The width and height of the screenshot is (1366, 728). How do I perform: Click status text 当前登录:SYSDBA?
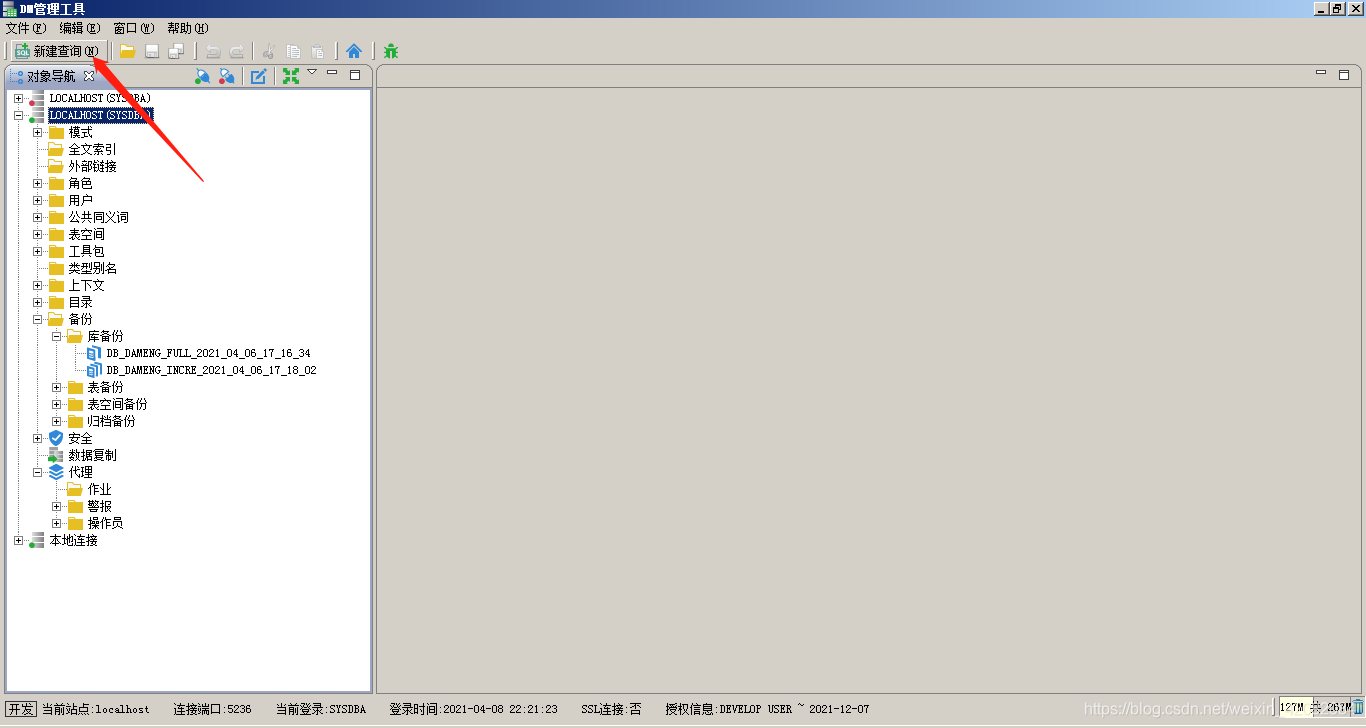(321, 709)
